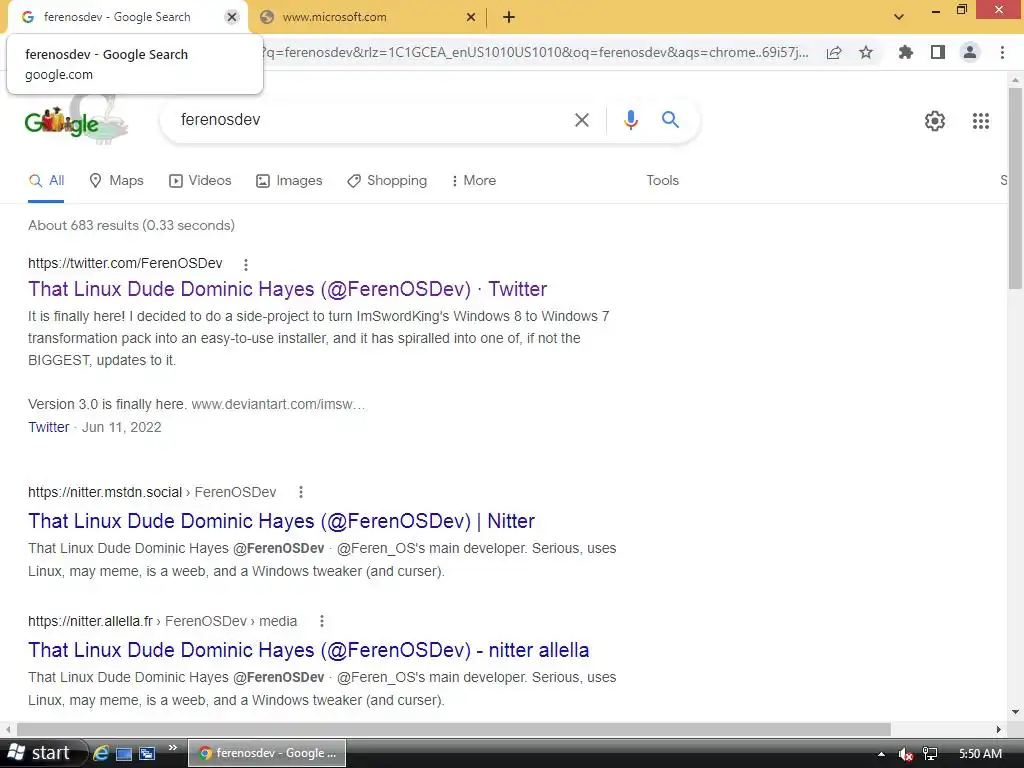Image resolution: width=1024 pixels, height=768 pixels.
Task: Clear the search box with the X icon
Action: click(581, 120)
